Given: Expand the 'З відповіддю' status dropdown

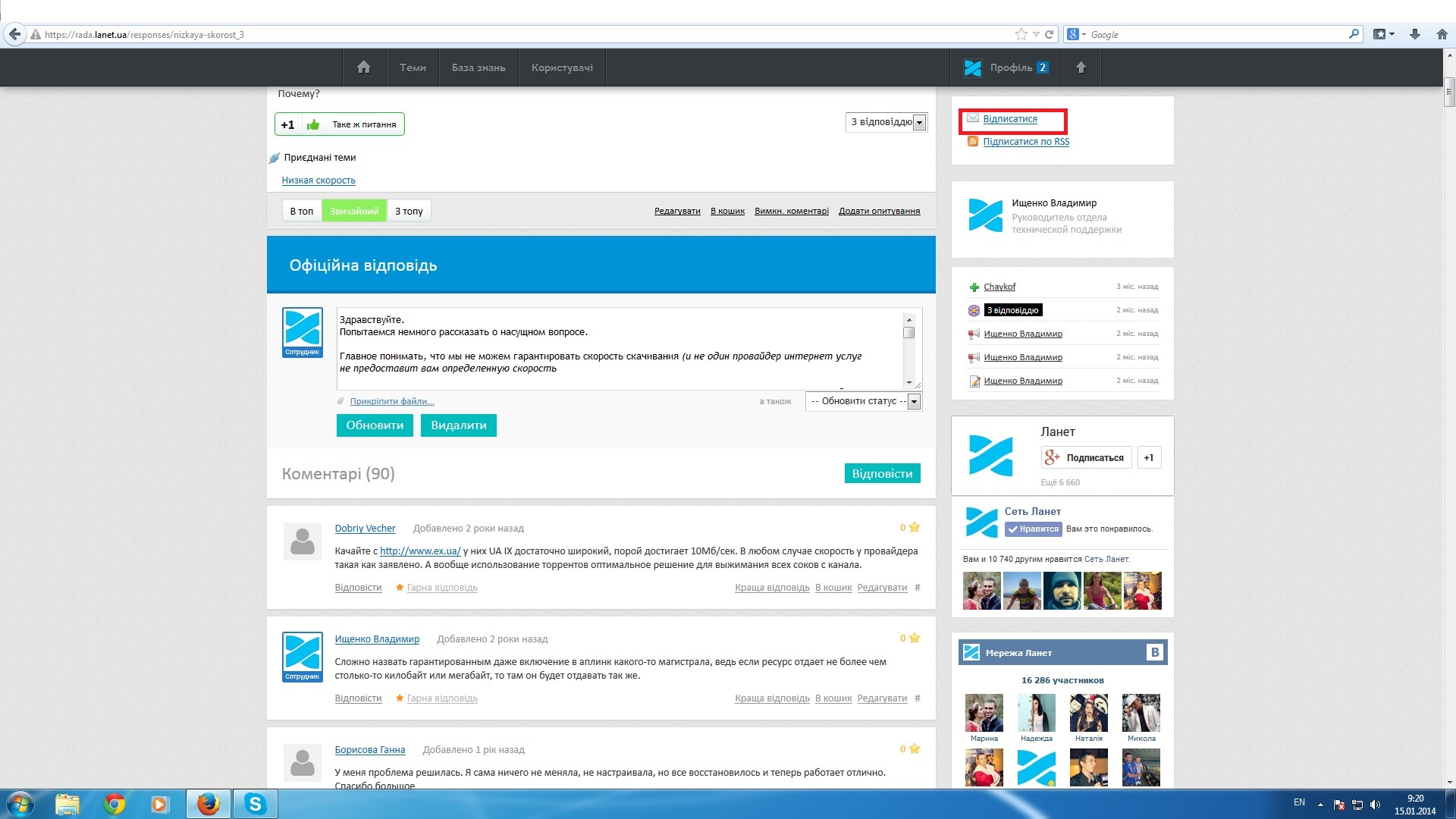Looking at the screenshot, I should coord(919,123).
